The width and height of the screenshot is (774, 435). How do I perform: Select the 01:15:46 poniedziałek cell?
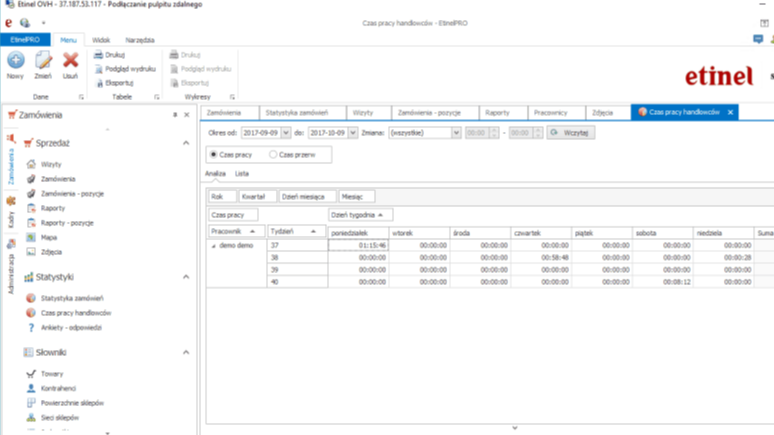pyautogui.click(x=358, y=245)
